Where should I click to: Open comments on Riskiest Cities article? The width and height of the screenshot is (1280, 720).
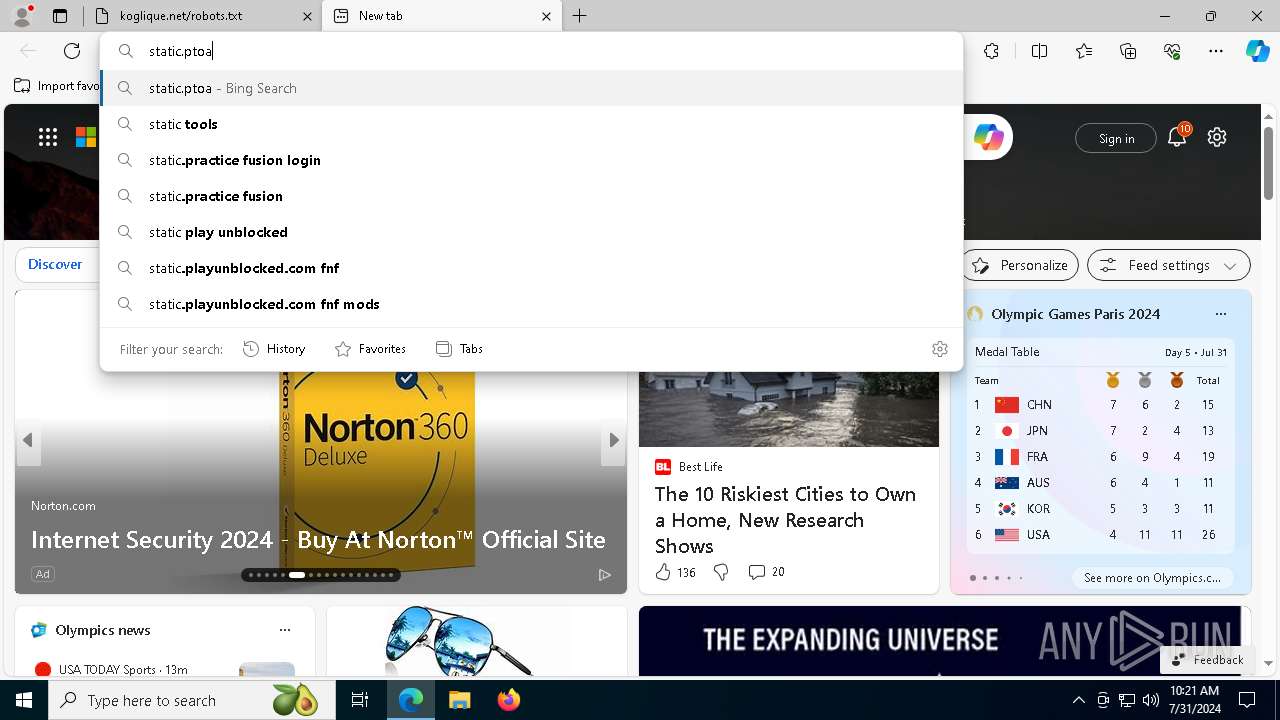[766, 572]
